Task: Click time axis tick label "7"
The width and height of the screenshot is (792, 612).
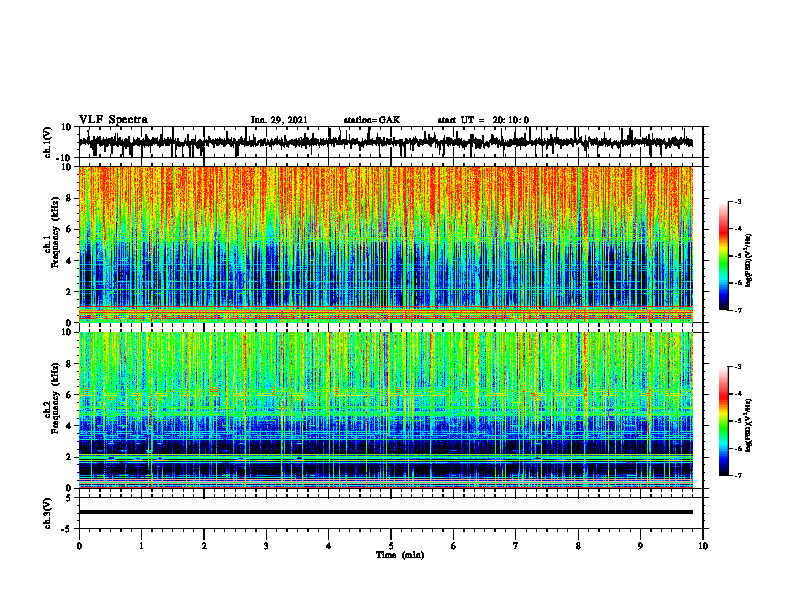Action: (x=516, y=546)
